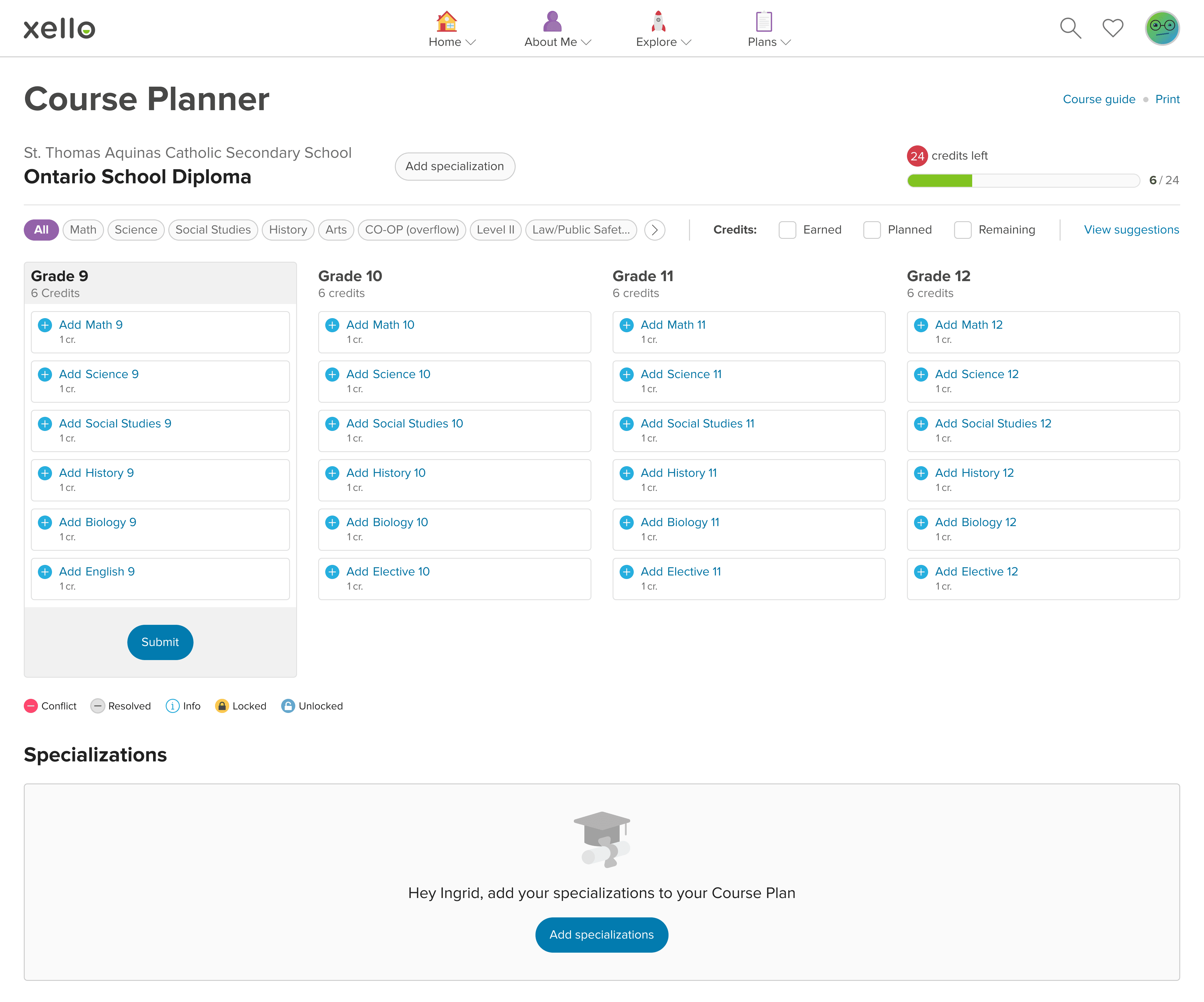This screenshot has width=1204, height=1002.
Task: Click the plus icon for Add Math 9
Action: (x=45, y=325)
